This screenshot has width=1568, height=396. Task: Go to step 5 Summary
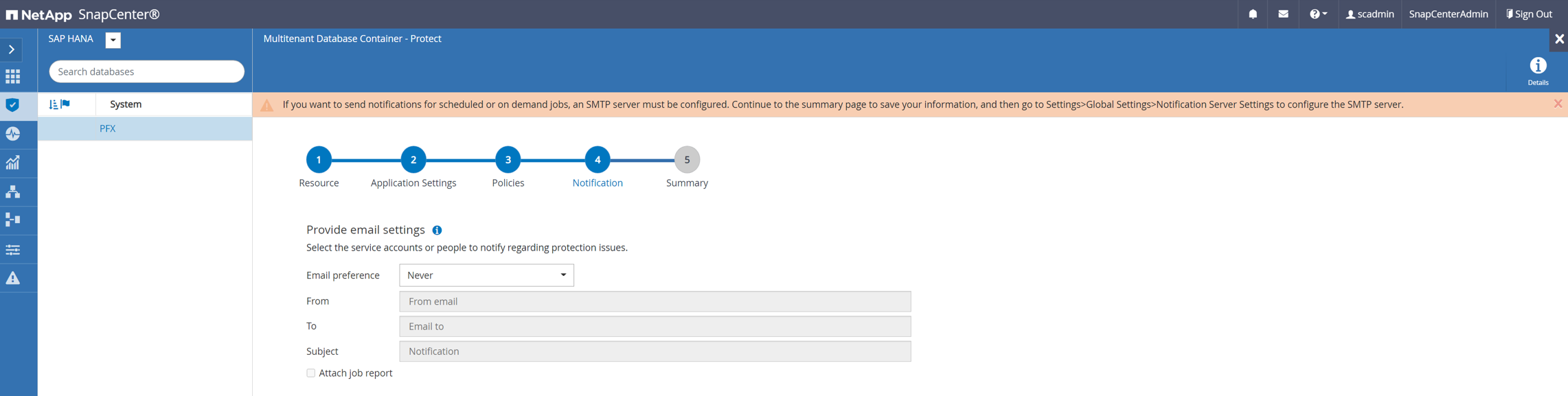[x=686, y=160]
